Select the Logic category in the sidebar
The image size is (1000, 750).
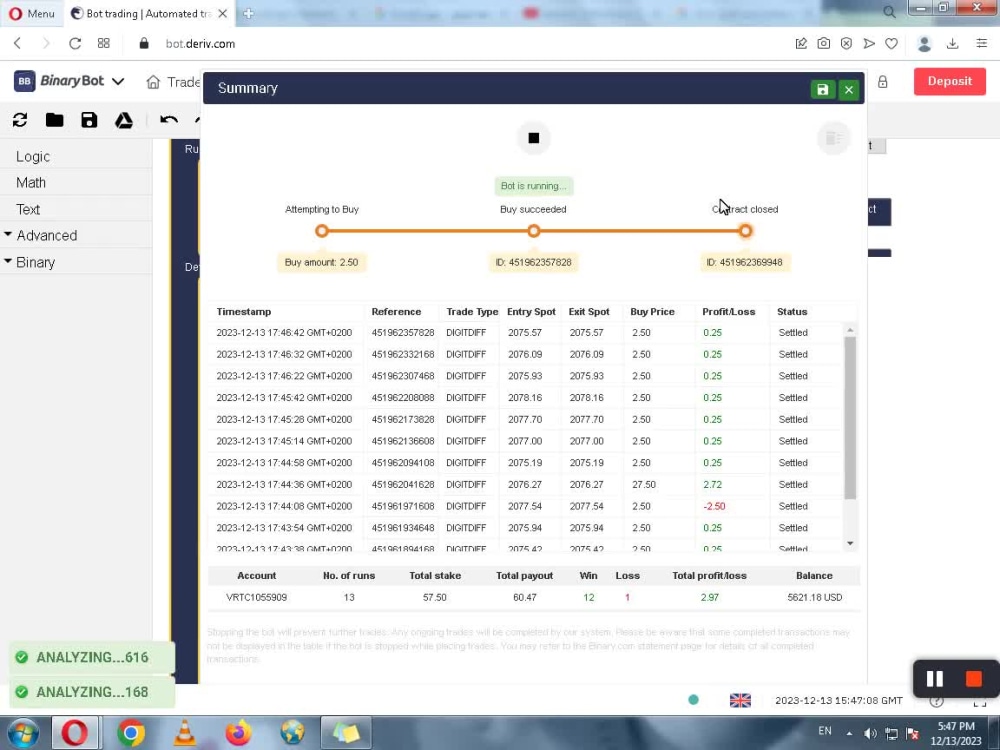pyautogui.click(x=32, y=156)
